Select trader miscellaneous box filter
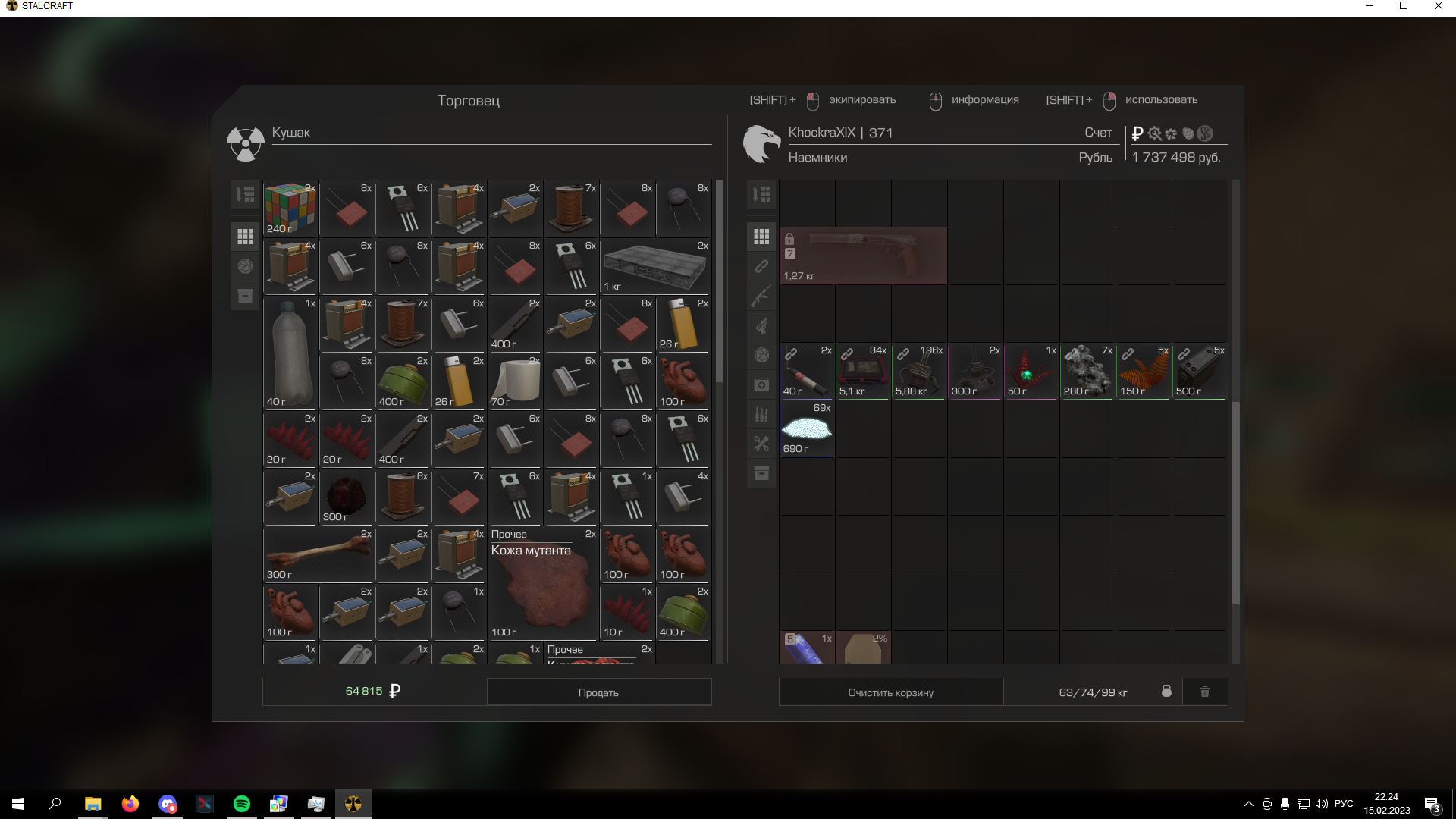Viewport: 1456px width, 819px height. click(245, 296)
